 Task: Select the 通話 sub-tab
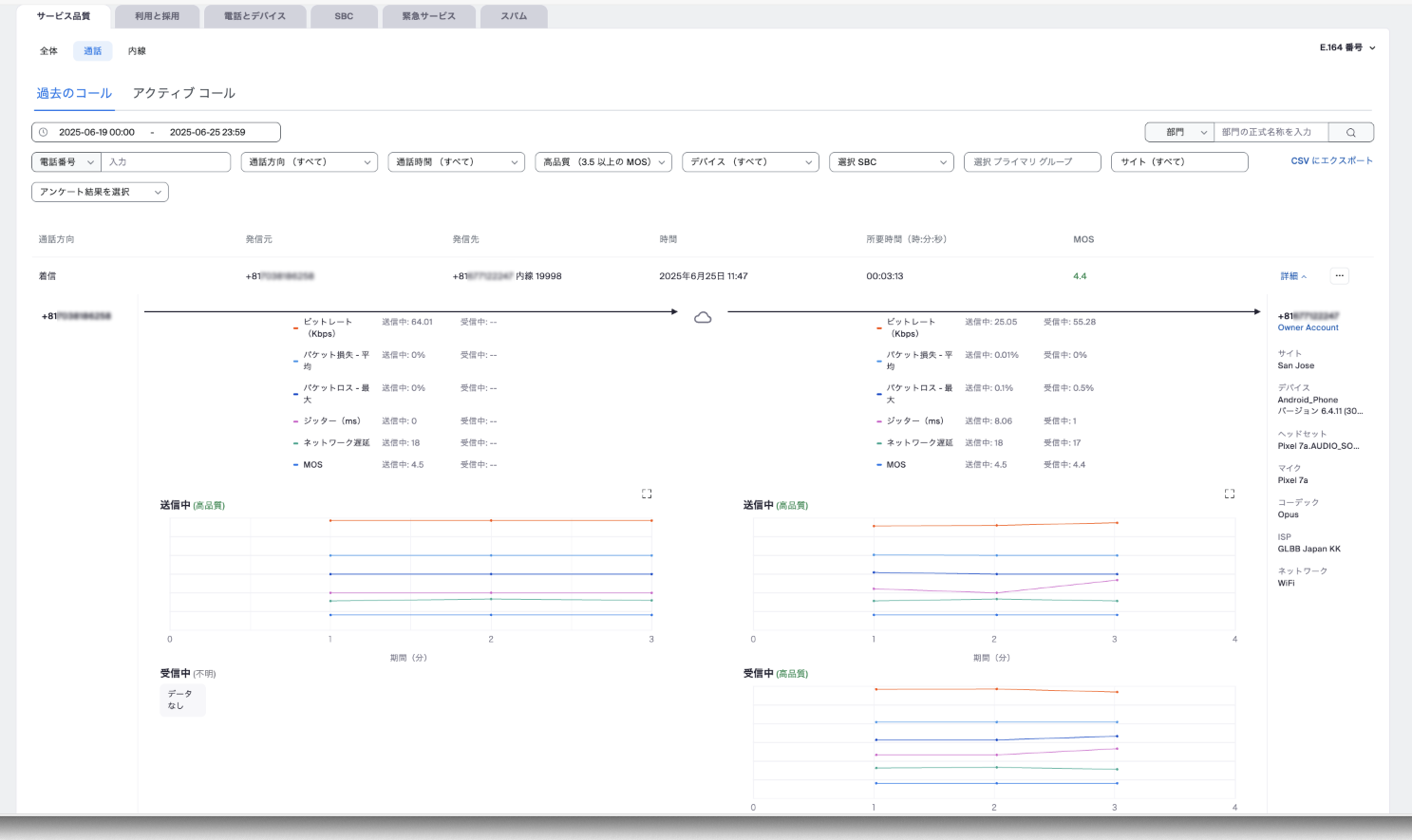click(92, 51)
